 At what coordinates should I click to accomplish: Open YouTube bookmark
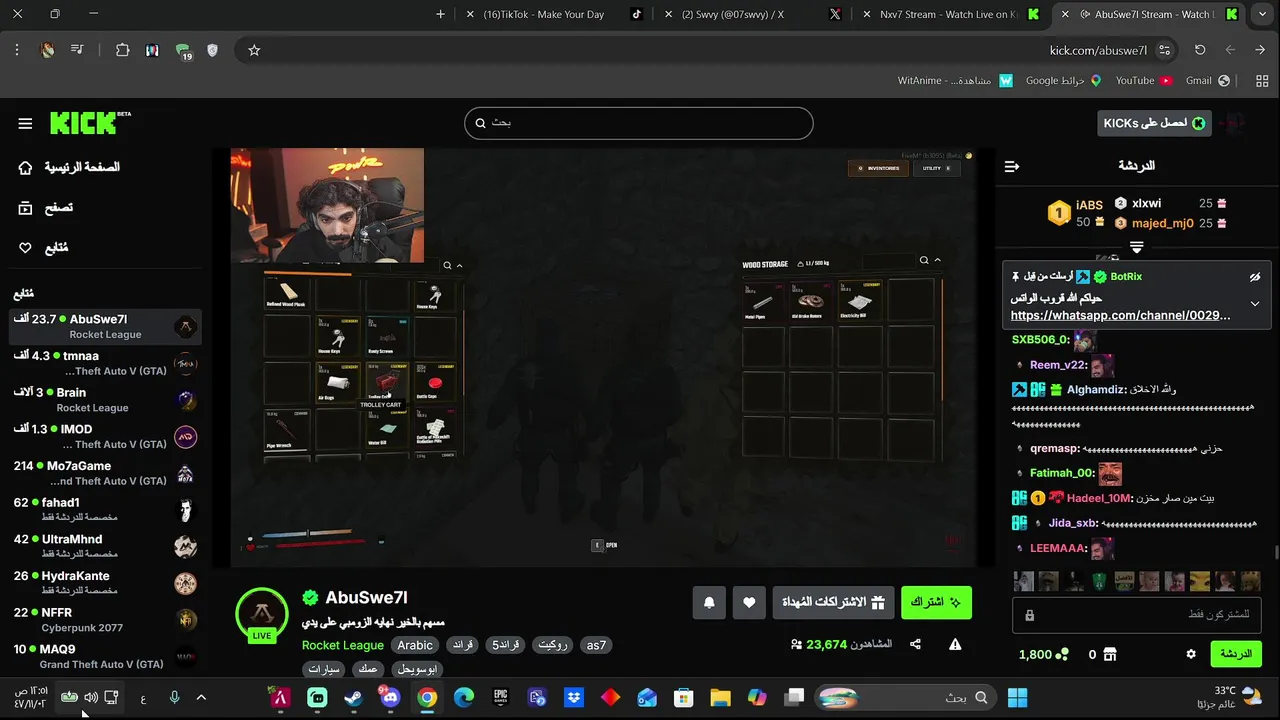coord(1143,80)
